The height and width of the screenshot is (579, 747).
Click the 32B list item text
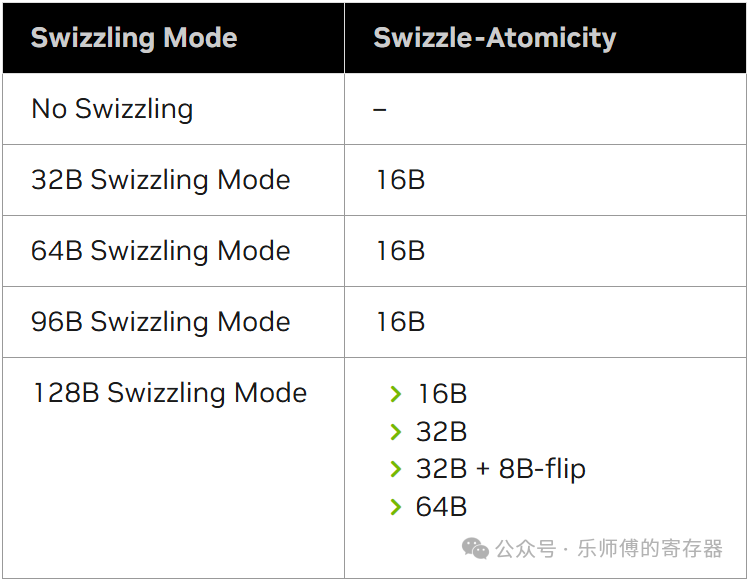coord(441,432)
